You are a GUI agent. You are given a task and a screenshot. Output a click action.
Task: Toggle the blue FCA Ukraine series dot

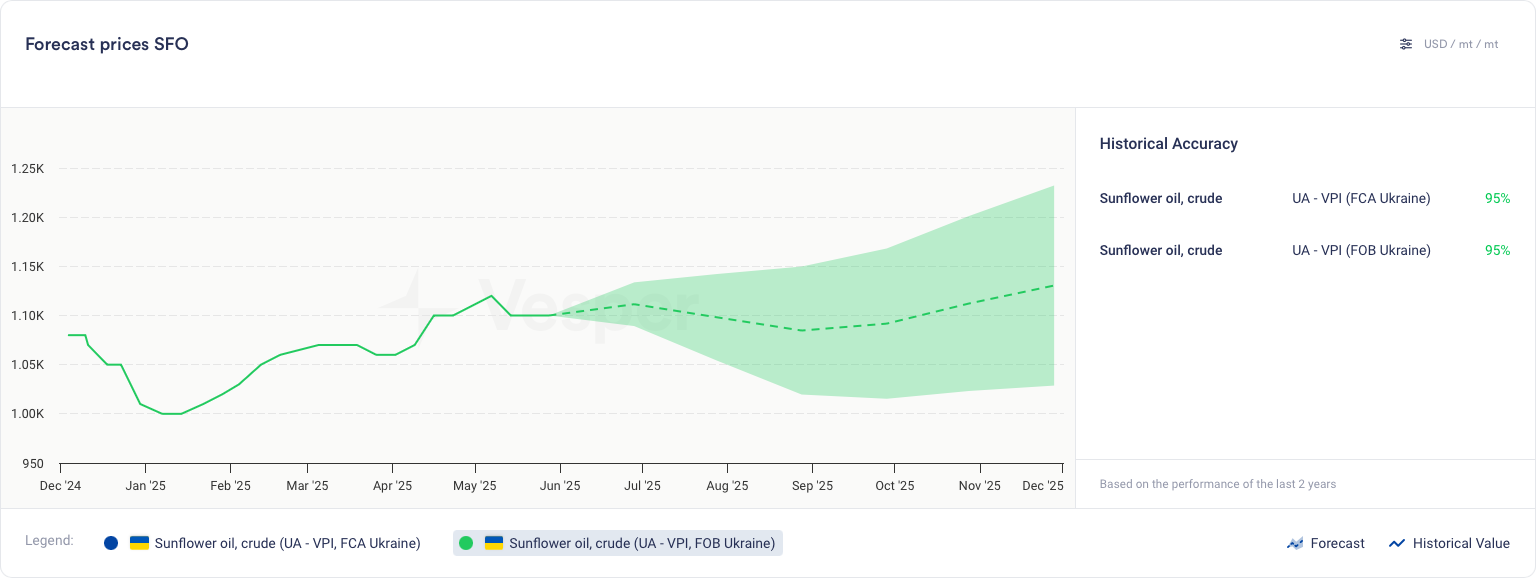click(111, 543)
